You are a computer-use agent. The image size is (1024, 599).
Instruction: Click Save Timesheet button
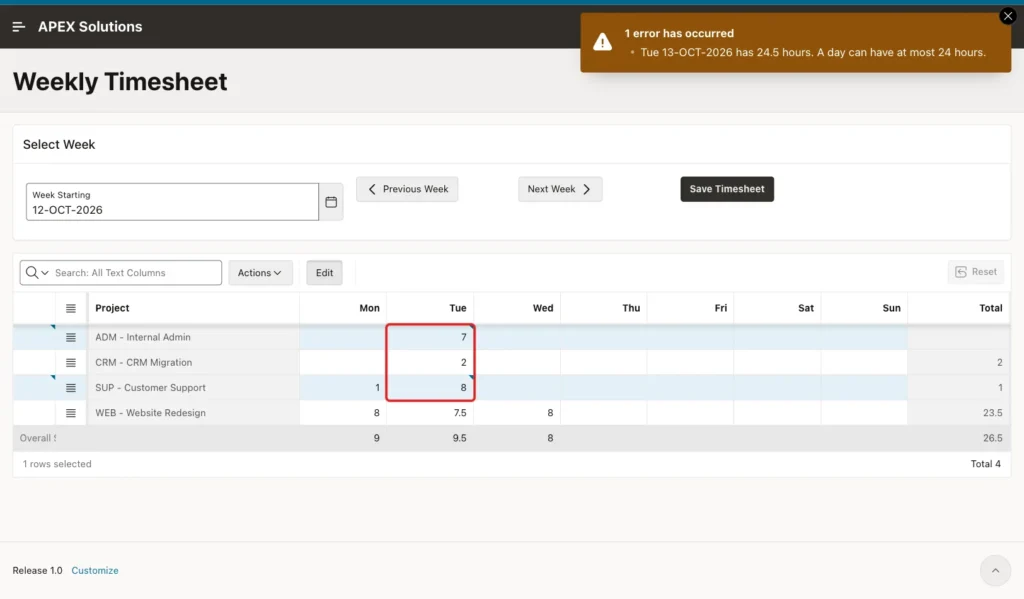727,189
